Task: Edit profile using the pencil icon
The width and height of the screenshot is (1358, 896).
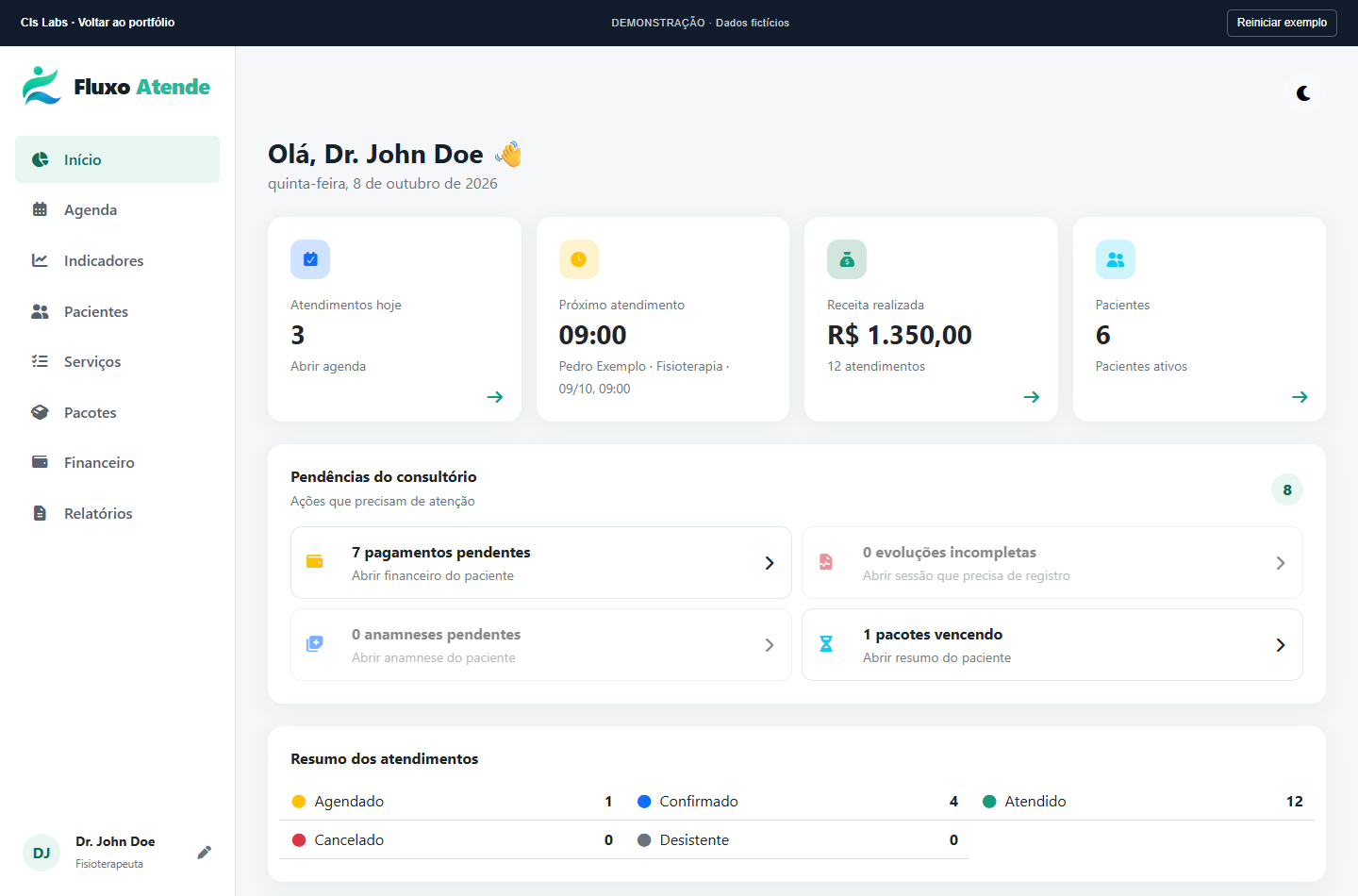Action: click(x=204, y=853)
